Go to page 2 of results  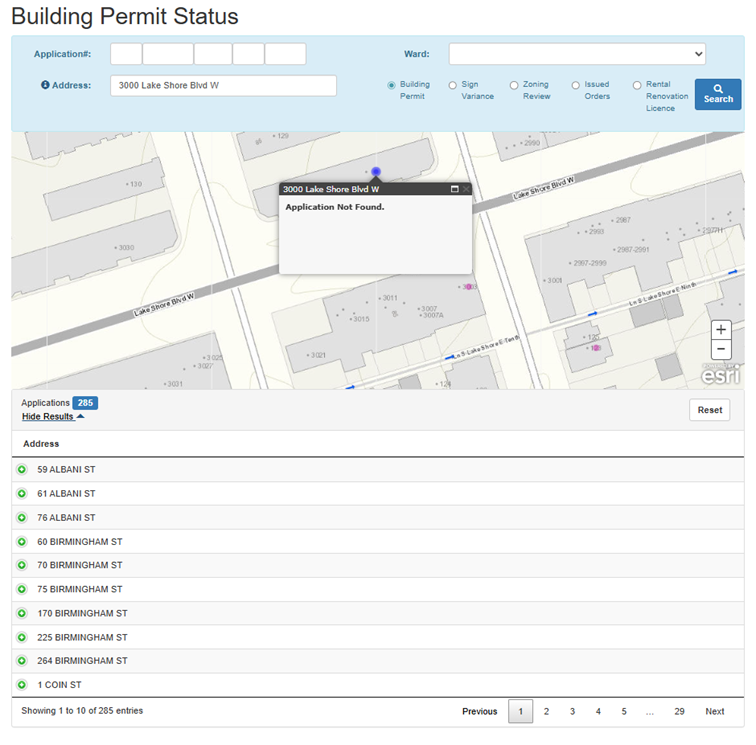point(546,711)
